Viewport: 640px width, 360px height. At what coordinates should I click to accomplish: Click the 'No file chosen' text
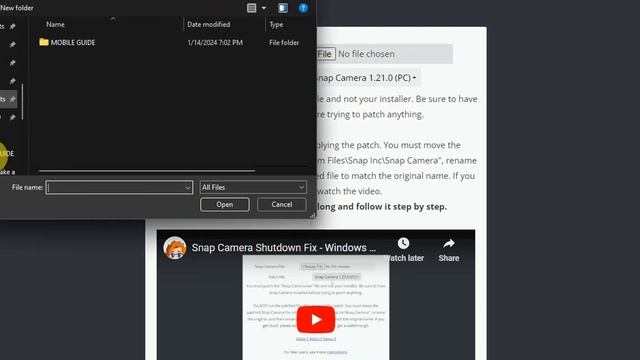[367, 54]
